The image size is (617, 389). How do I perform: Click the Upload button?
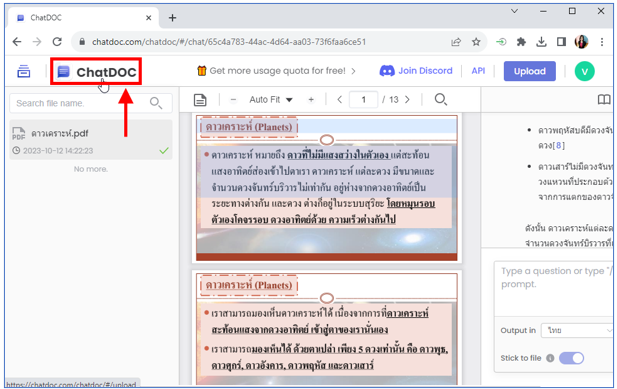click(530, 71)
